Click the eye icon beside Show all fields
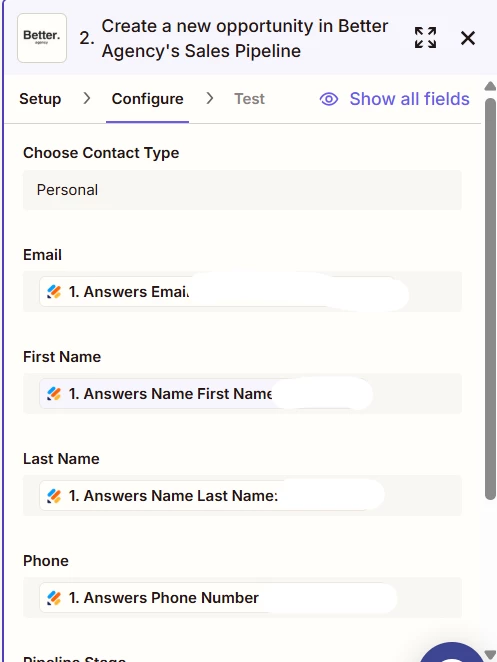 329,99
